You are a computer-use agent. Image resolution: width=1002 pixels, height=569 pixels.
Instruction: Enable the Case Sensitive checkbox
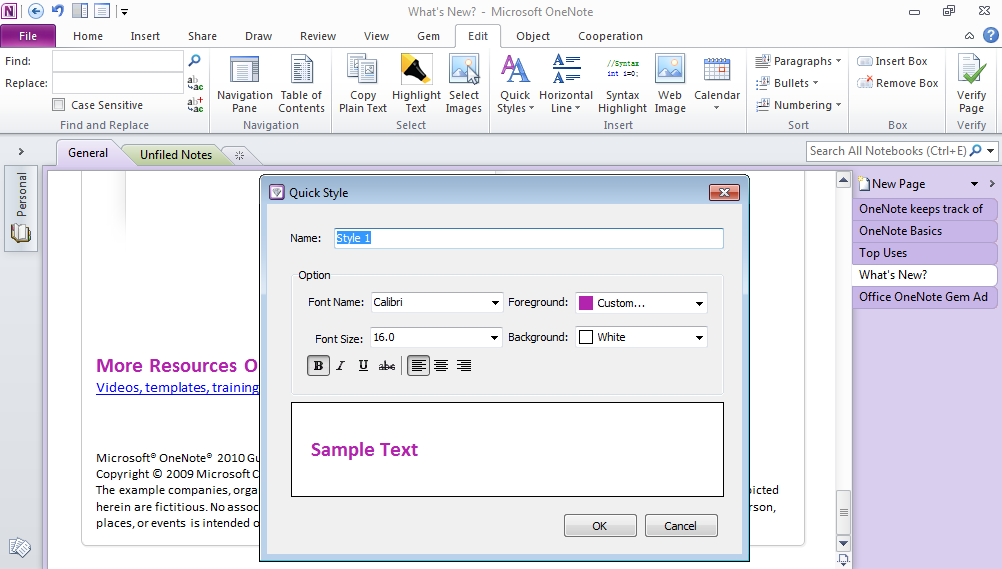pos(59,105)
